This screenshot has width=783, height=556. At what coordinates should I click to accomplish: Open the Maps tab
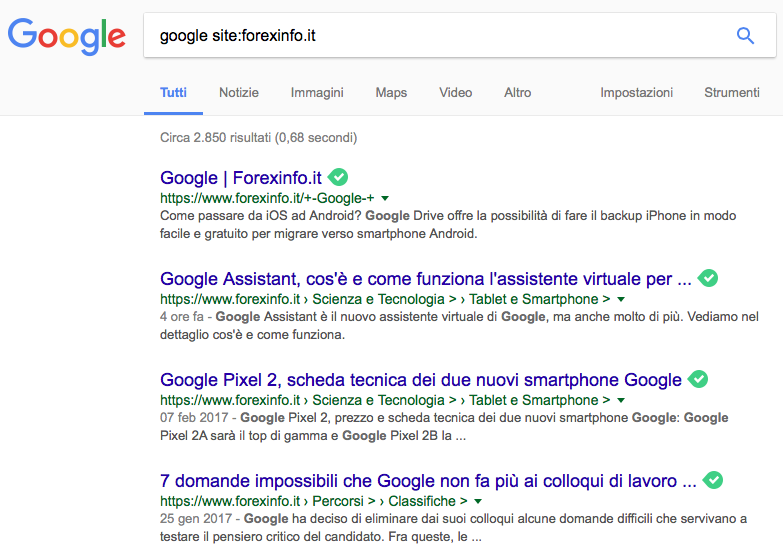391,92
